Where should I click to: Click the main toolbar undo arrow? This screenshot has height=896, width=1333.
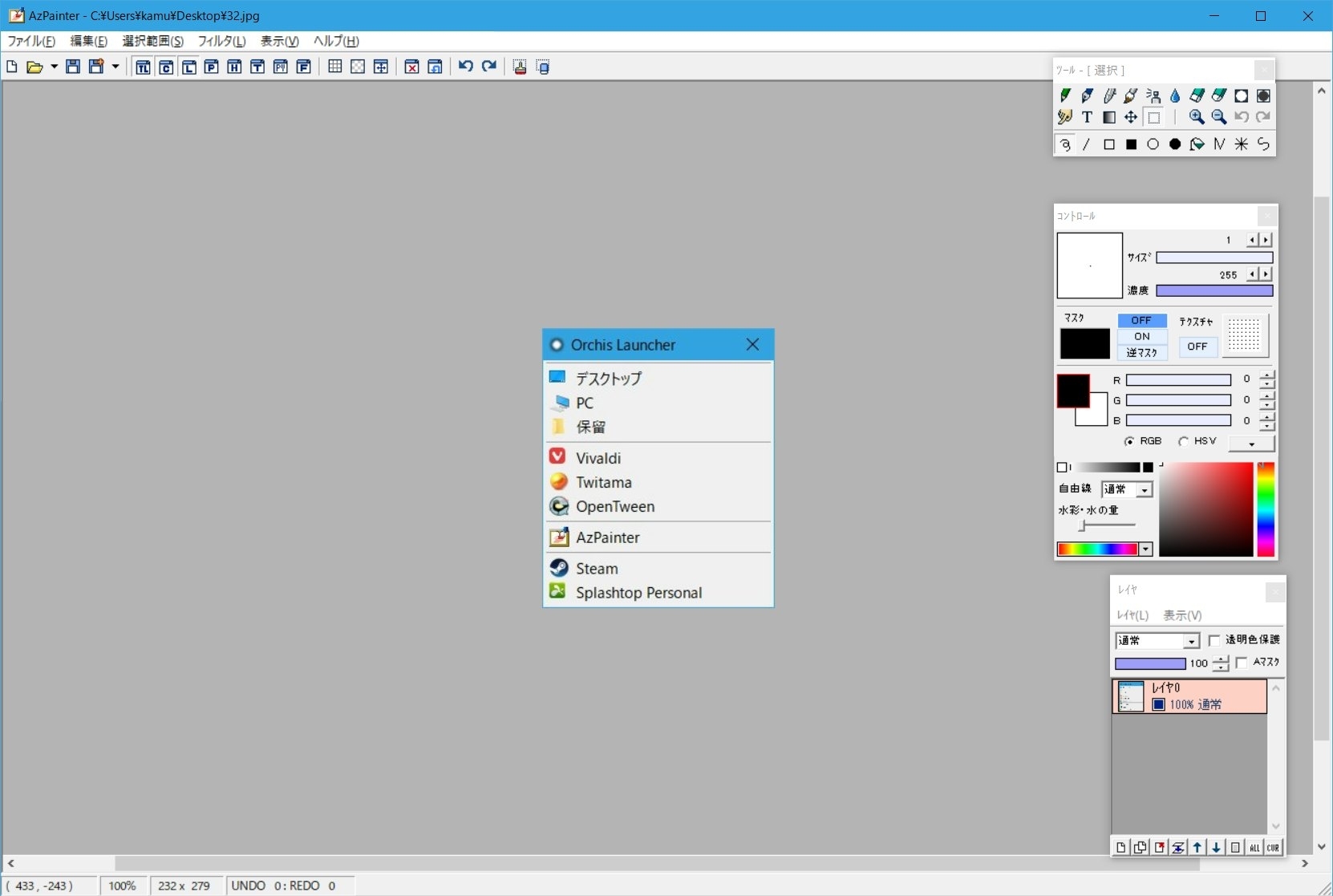(x=466, y=67)
